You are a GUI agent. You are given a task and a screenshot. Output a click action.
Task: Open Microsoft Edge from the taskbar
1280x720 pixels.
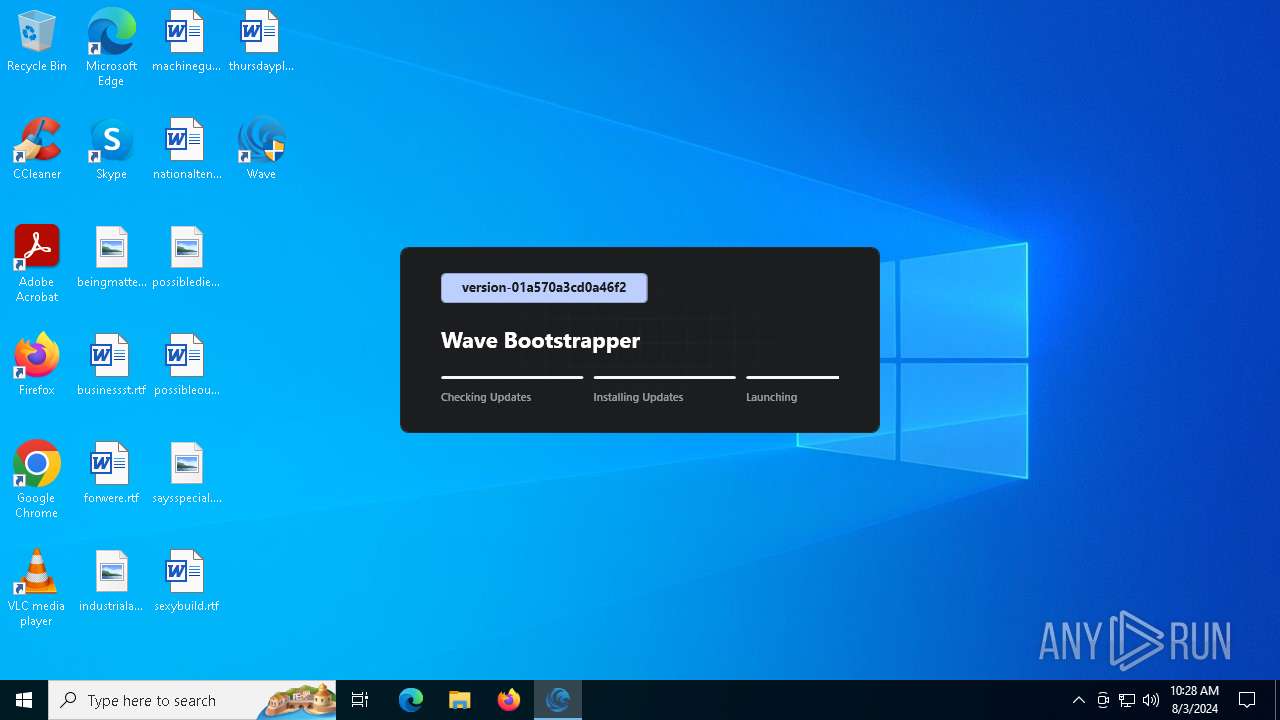pyautogui.click(x=411, y=700)
